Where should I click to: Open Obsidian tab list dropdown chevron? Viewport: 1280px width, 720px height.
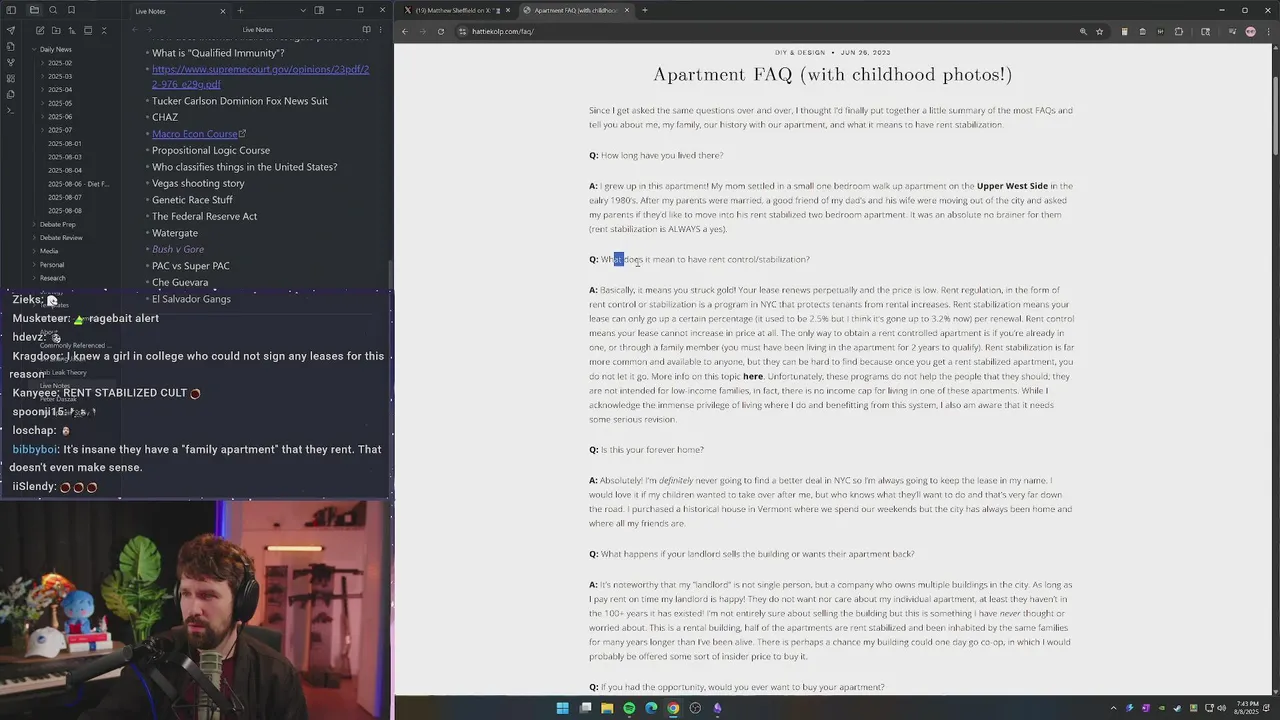(x=303, y=10)
